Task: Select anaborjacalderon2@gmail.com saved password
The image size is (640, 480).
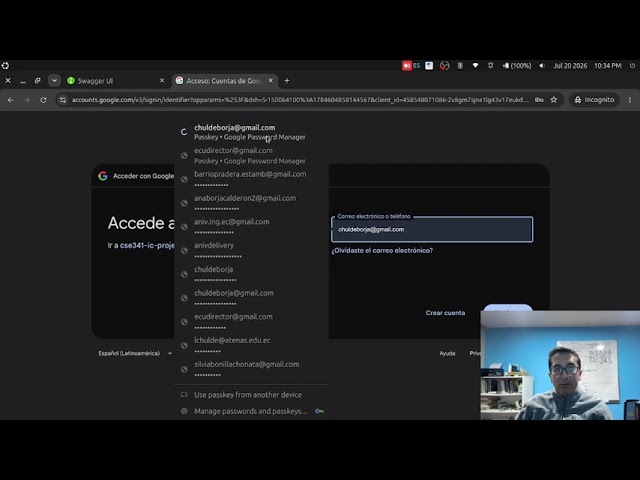Action: tap(251, 203)
